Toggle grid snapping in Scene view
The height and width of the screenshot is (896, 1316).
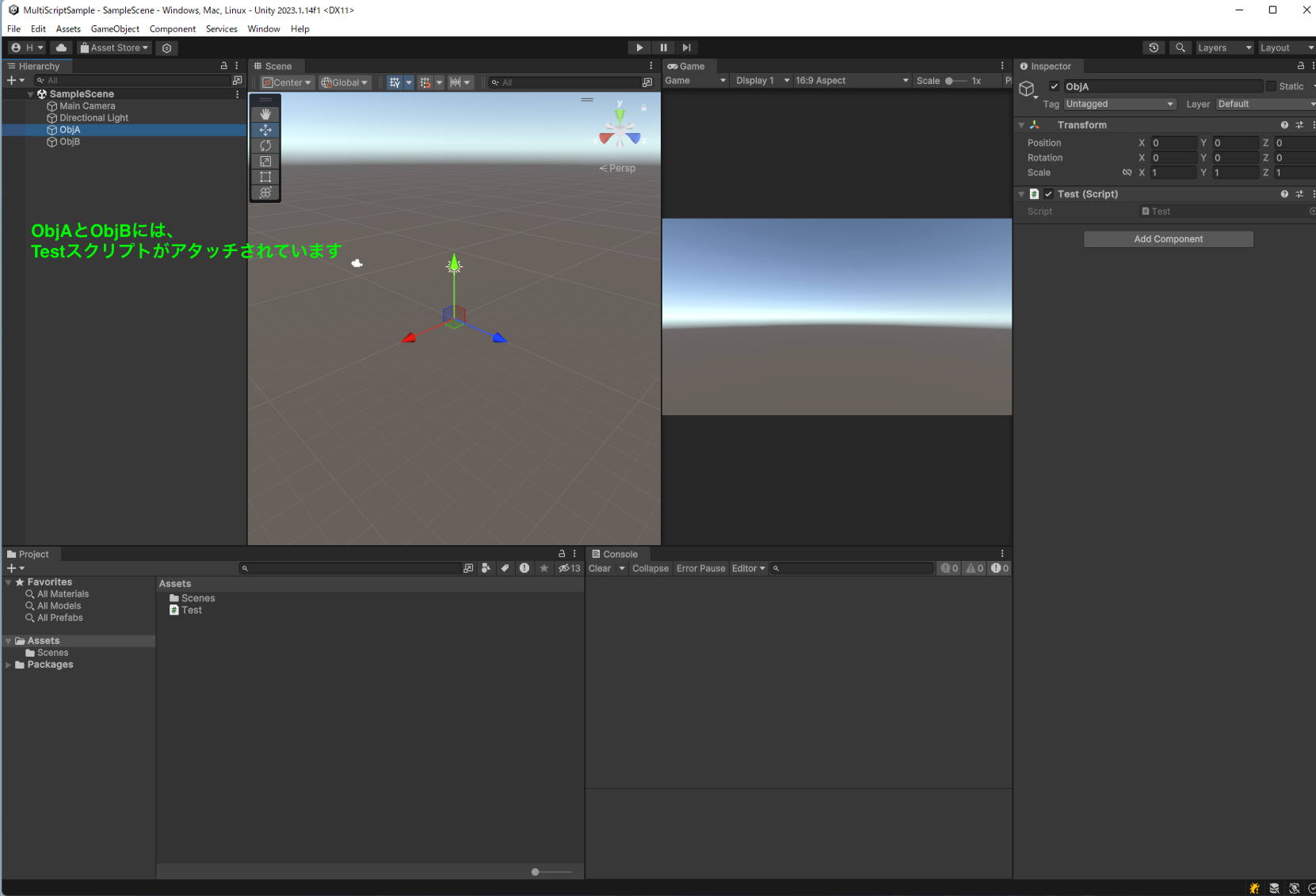click(425, 82)
